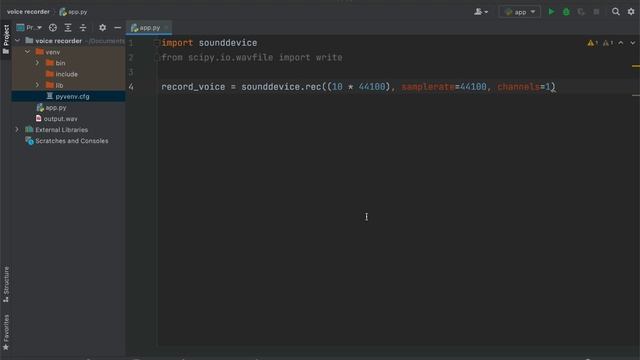
Task: Run the app configuration with green play button
Action: click(551, 12)
